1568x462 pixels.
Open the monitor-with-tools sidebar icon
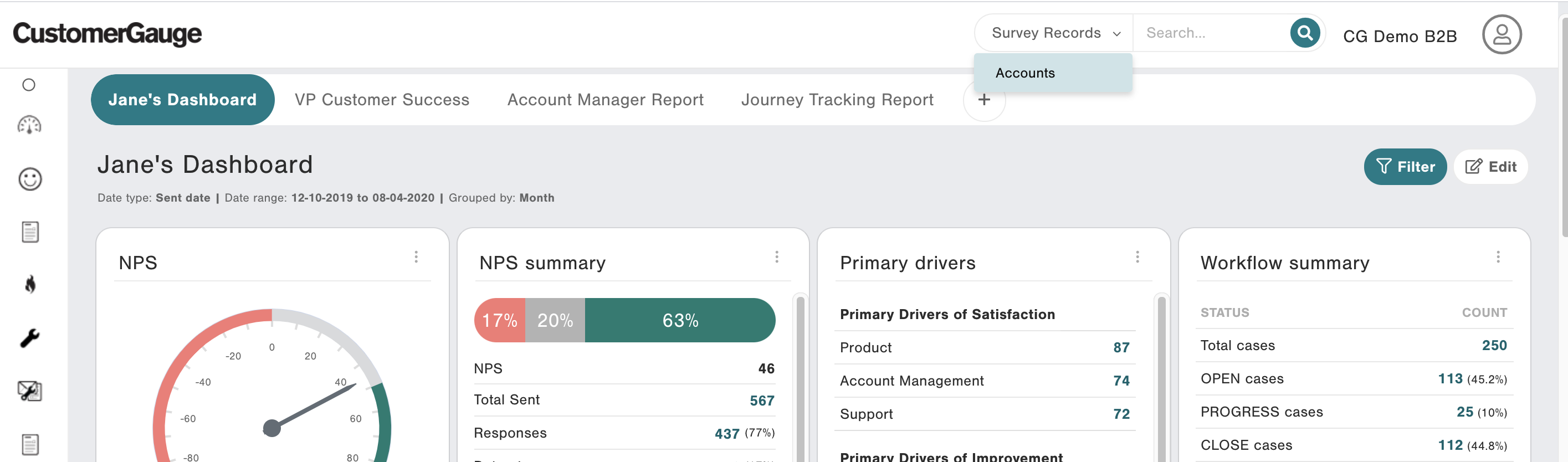click(30, 391)
